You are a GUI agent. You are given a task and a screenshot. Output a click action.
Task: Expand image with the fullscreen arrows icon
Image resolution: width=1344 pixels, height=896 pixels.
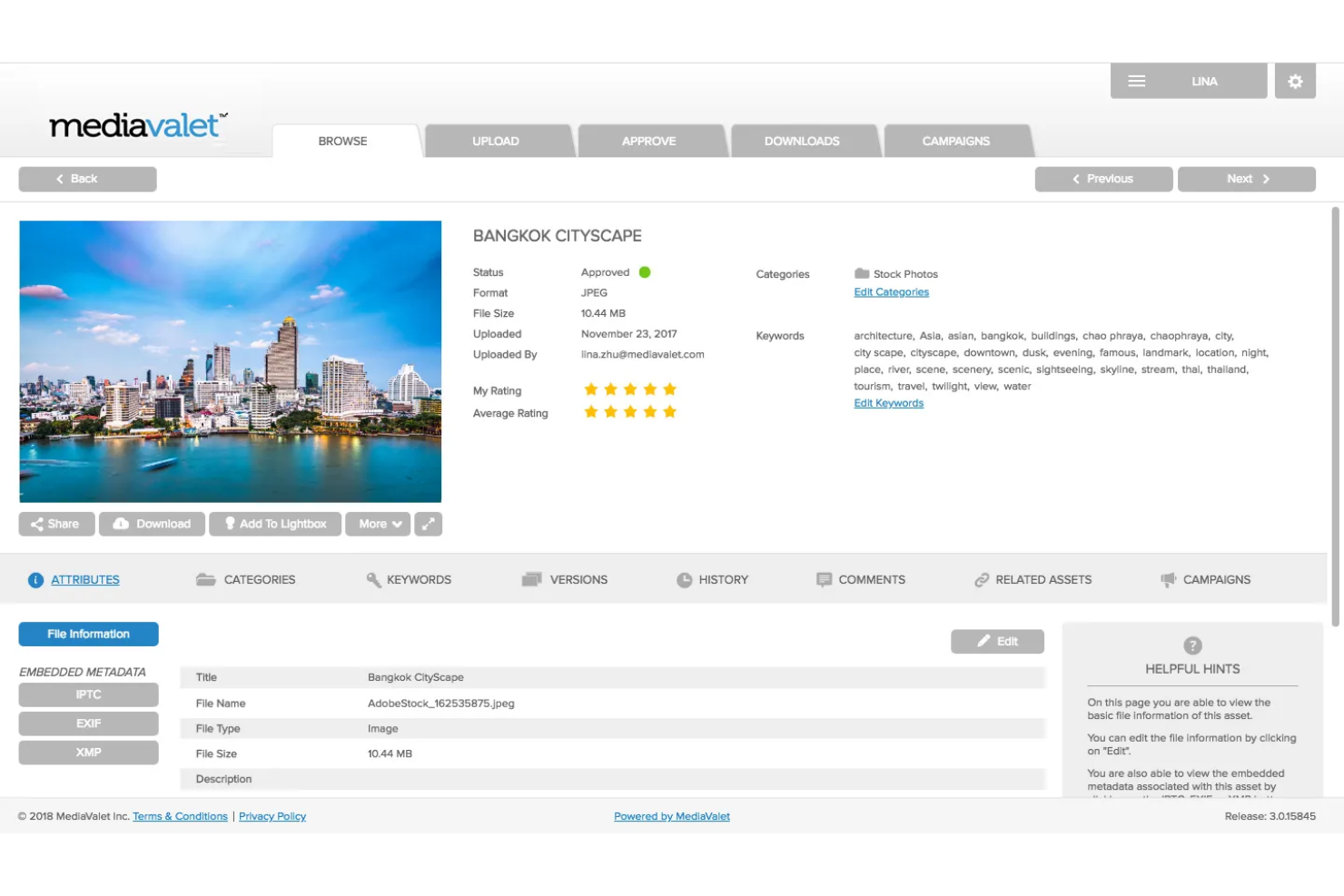tap(428, 524)
